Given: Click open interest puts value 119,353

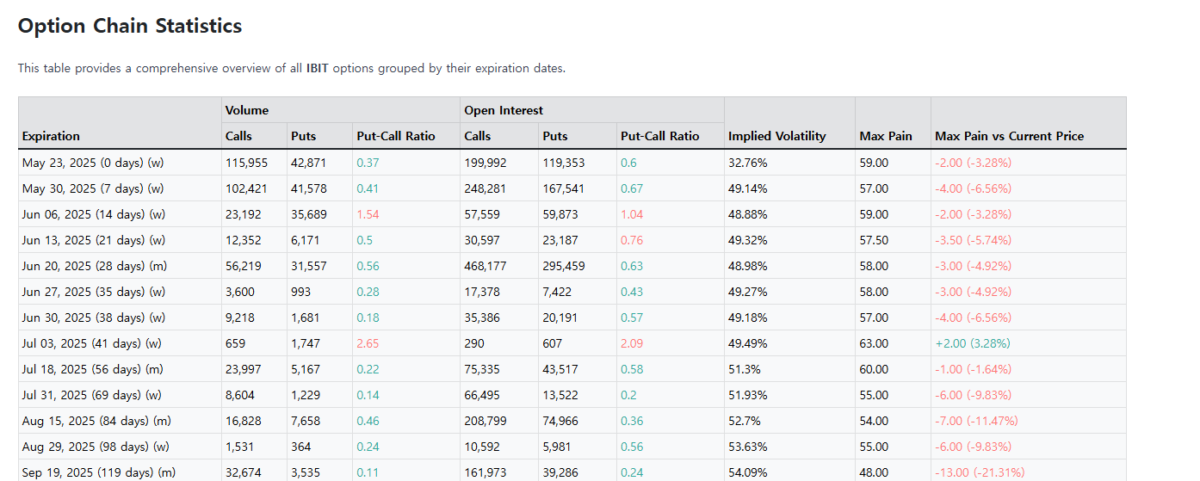Looking at the screenshot, I should click(x=564, y=162).
